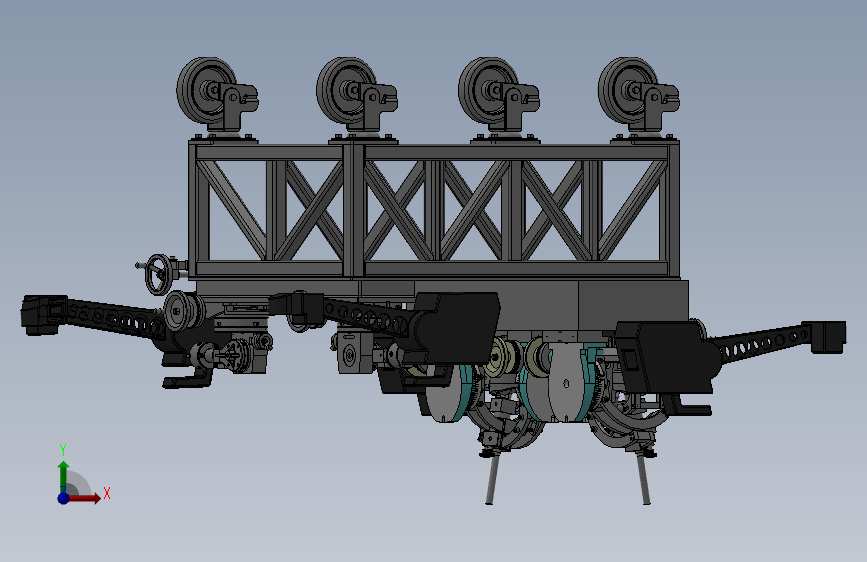Click the blue Z axis ball of the triad
The height and width of the screenshot is (562, 867).
click(63, 498)
